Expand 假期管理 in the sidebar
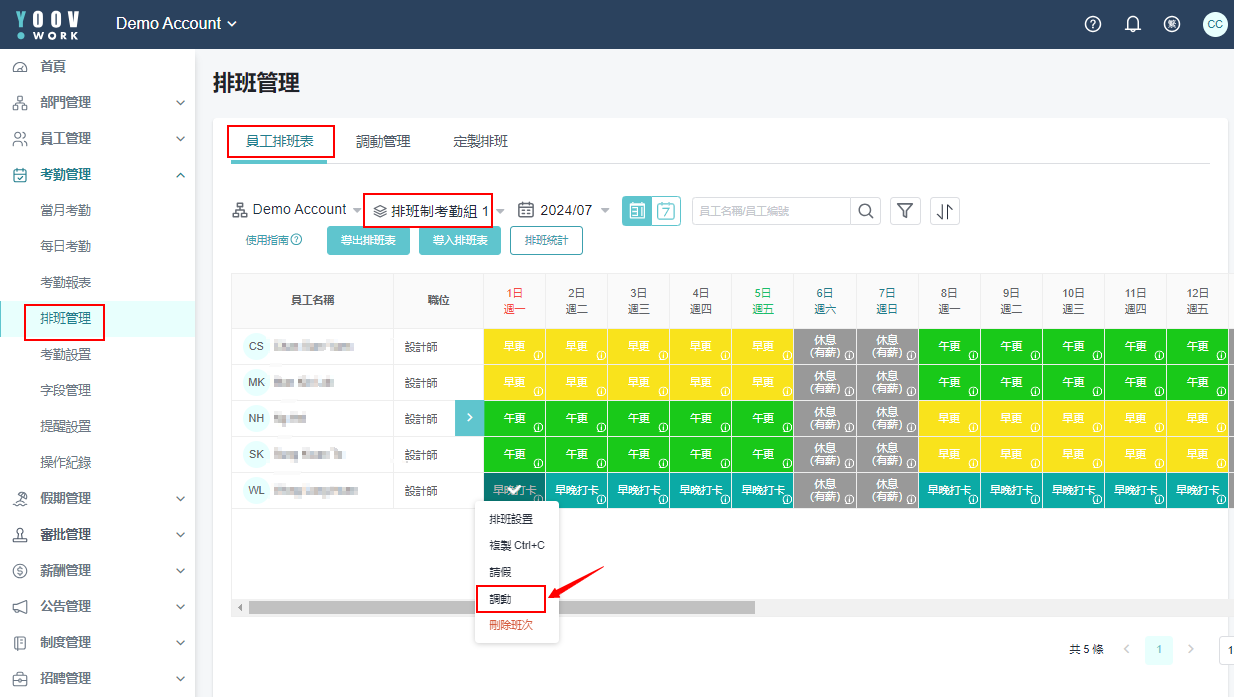The image size is (1234, 697). 97,498
